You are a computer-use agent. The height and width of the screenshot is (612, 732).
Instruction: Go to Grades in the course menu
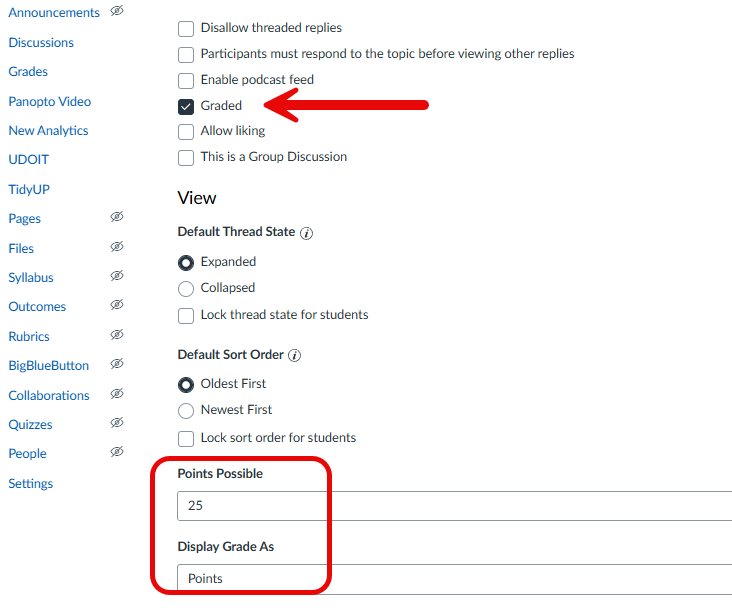[28, 71]
